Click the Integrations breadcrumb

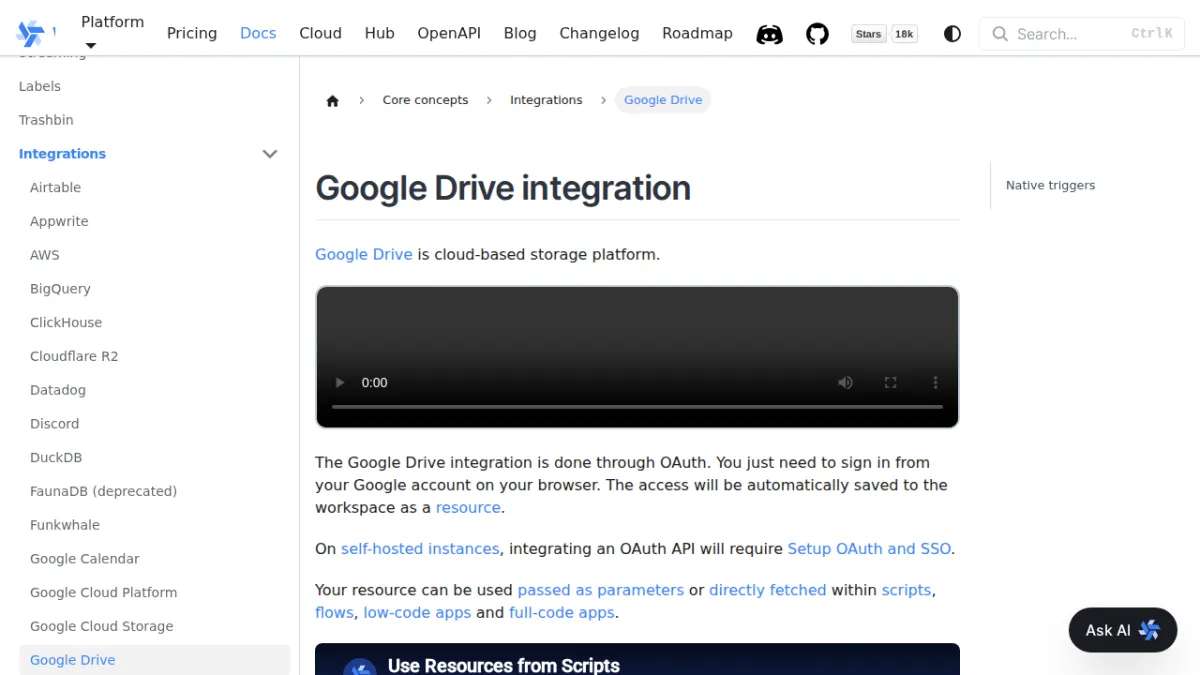546,100
